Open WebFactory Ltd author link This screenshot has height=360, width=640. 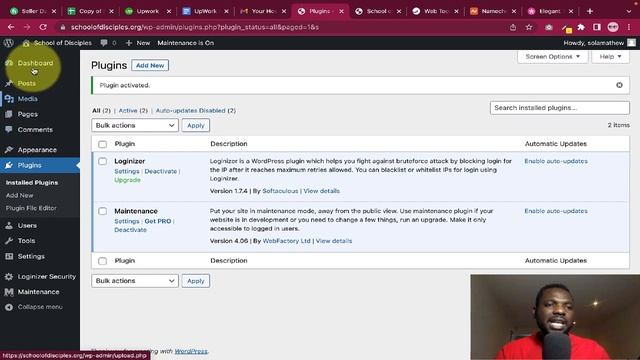[x=287, y=241]
